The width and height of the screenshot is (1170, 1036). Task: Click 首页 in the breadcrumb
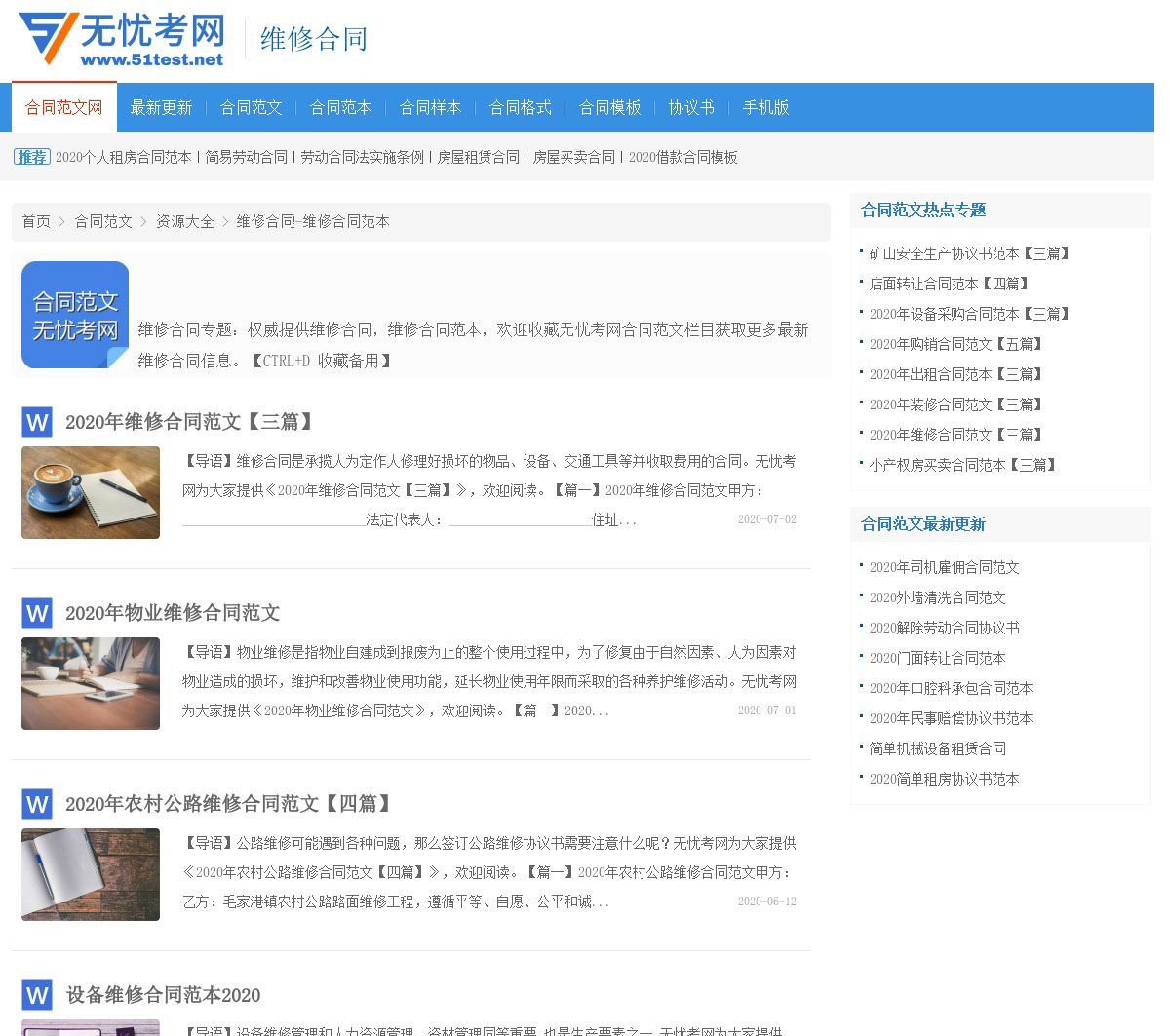(x=36, y=221)
